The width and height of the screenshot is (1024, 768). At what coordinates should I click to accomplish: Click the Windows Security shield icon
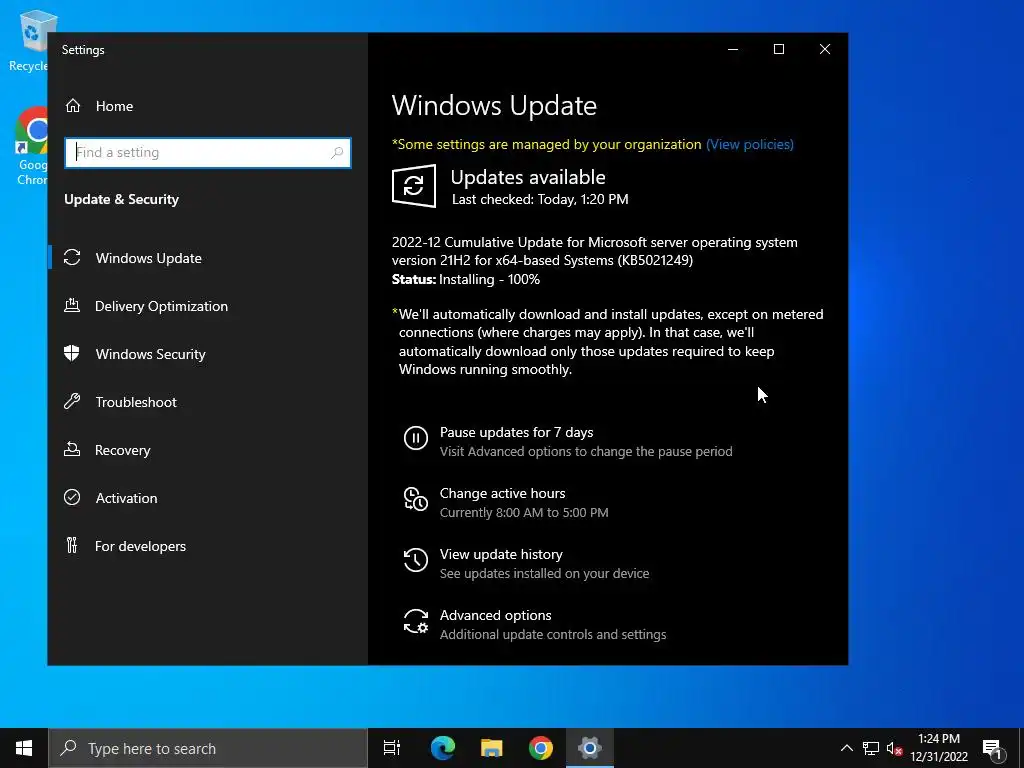72,353
